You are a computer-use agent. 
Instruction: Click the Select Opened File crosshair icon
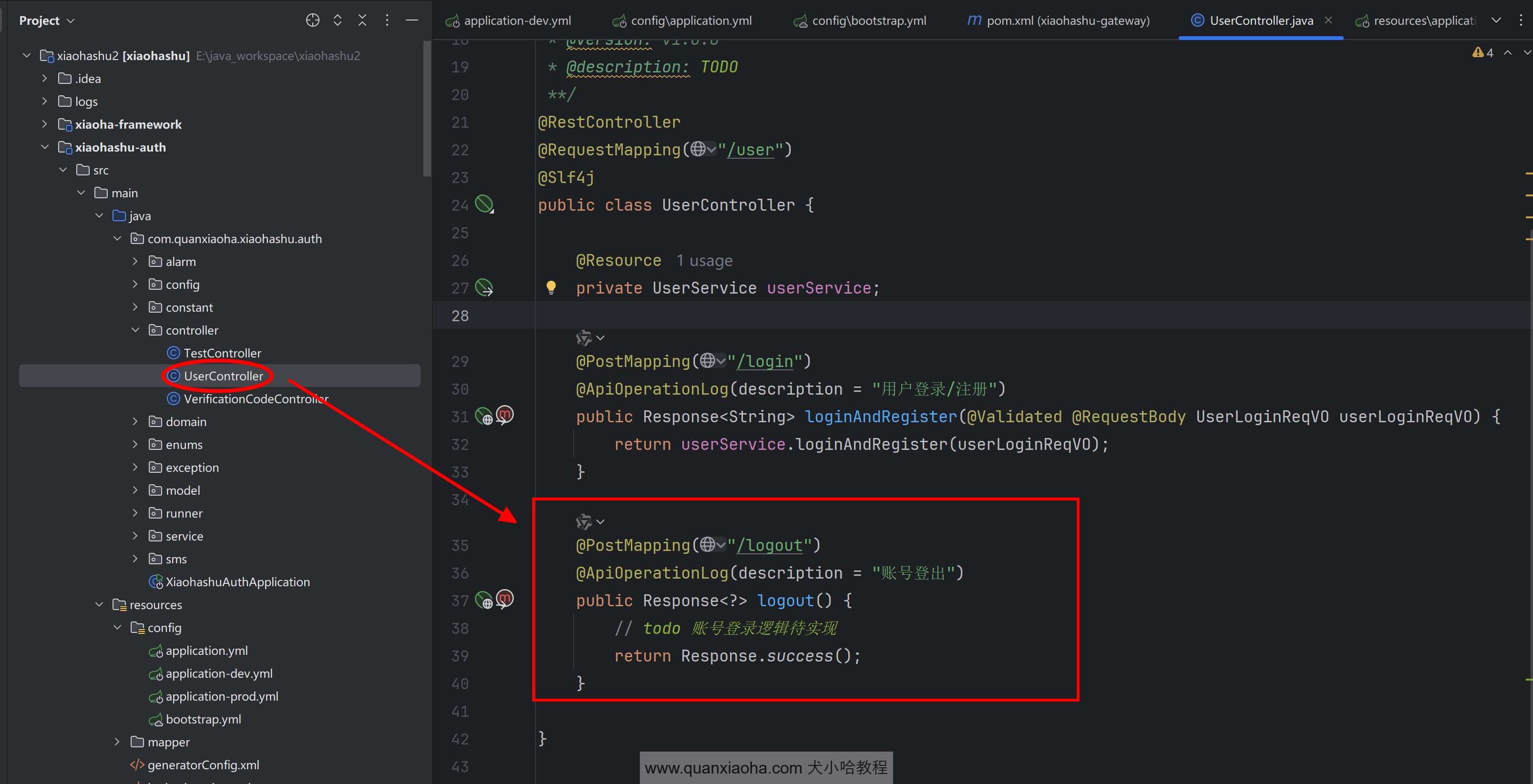(312, 20)
